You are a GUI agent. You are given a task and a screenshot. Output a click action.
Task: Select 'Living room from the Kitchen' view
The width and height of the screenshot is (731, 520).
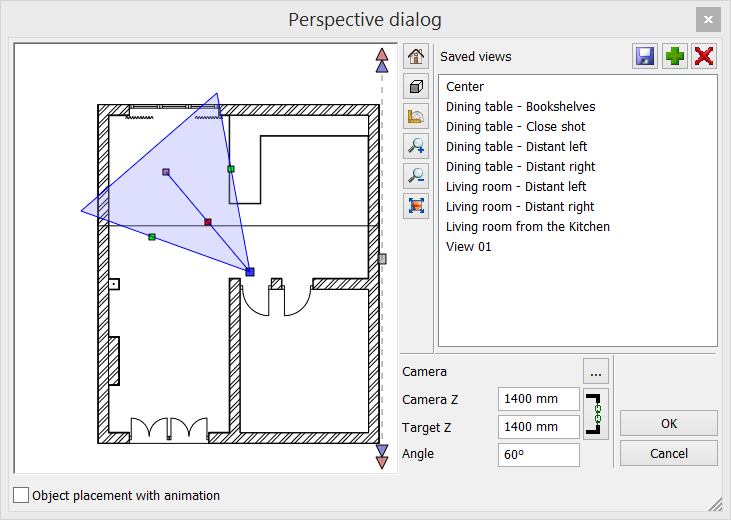click(527, 227)
